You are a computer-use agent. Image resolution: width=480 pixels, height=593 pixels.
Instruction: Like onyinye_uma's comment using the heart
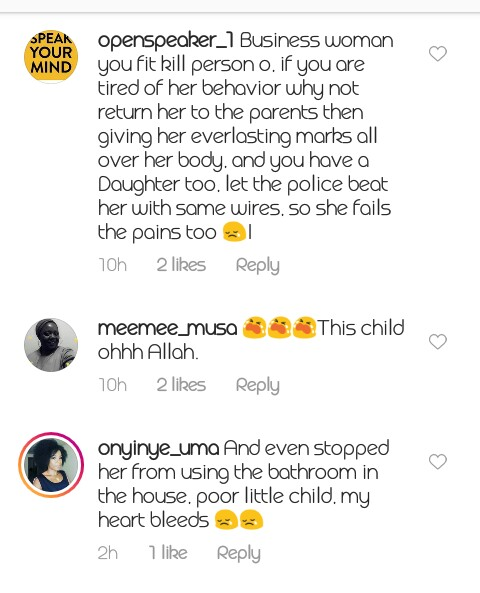(x=438, y=461)
